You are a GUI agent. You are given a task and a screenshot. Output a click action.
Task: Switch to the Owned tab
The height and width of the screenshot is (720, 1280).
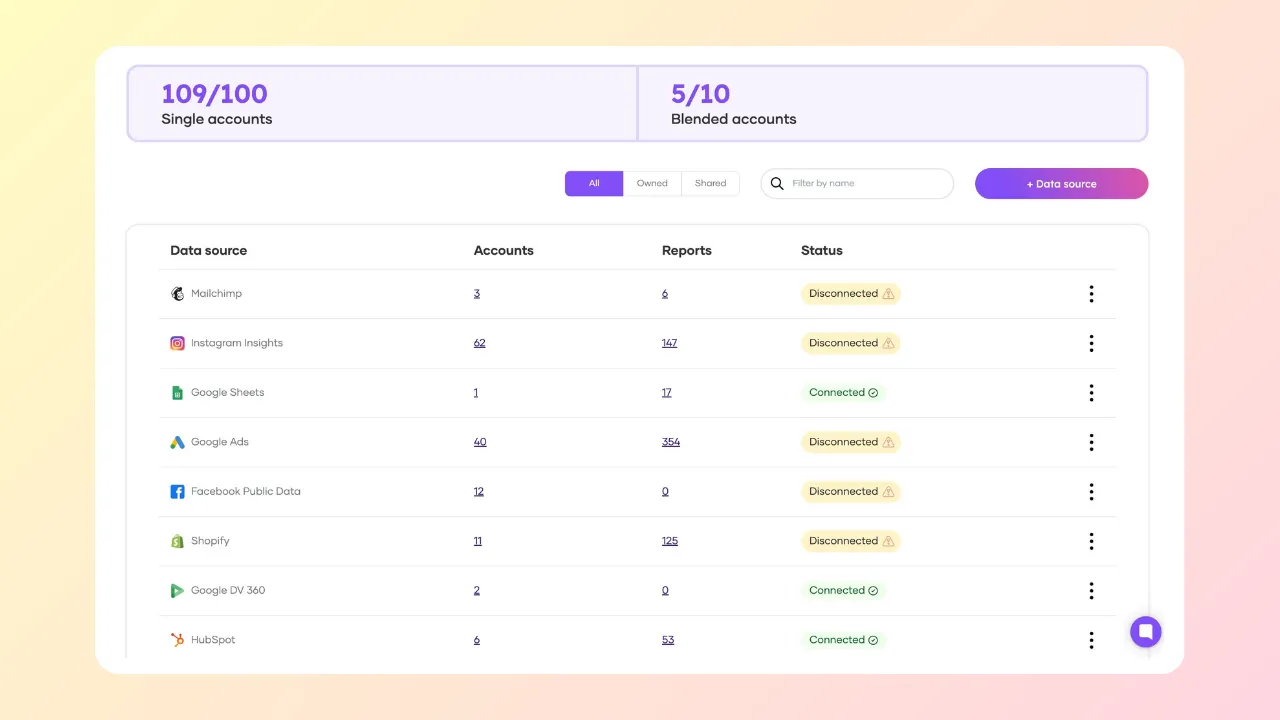pyautogui.click(x=652, y=183)
